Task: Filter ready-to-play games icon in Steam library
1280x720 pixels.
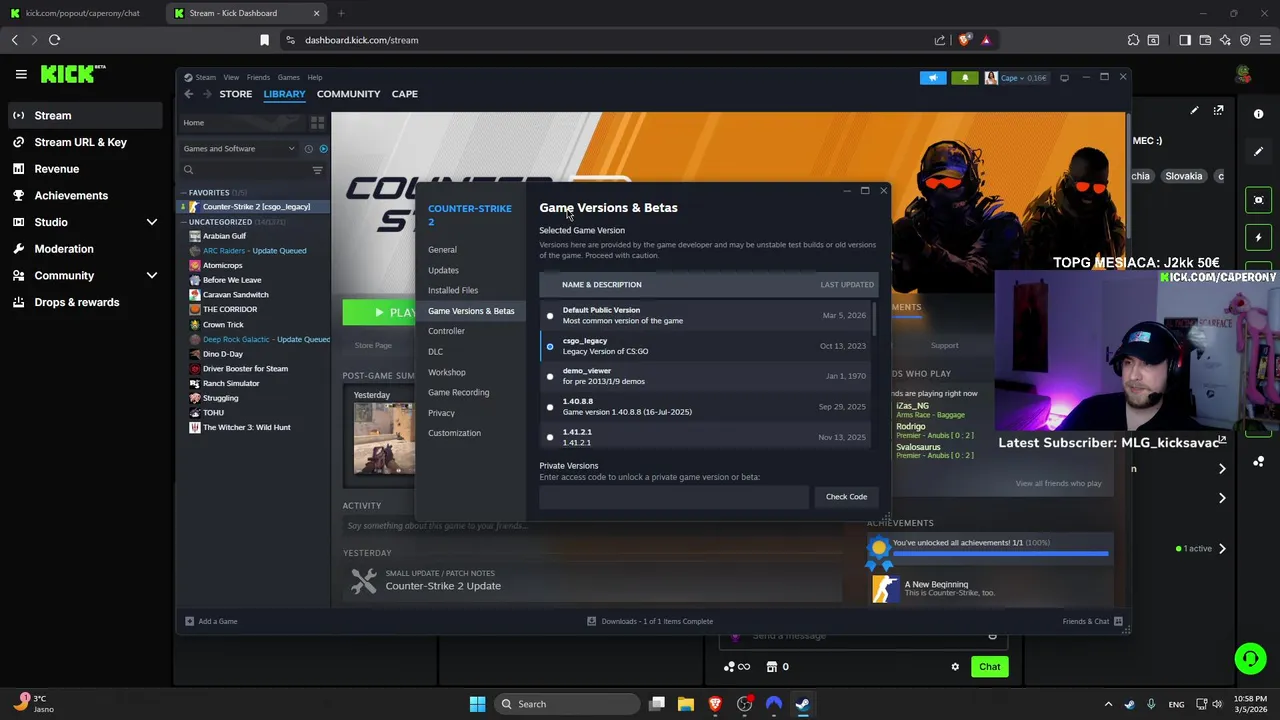Action: tap(323, 149)
